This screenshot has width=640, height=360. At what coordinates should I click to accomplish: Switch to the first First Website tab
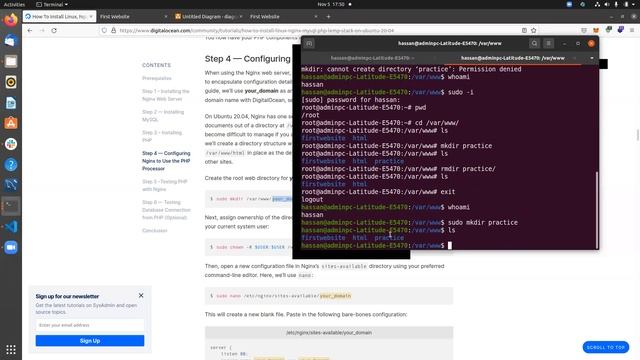(x=133, y=16)
